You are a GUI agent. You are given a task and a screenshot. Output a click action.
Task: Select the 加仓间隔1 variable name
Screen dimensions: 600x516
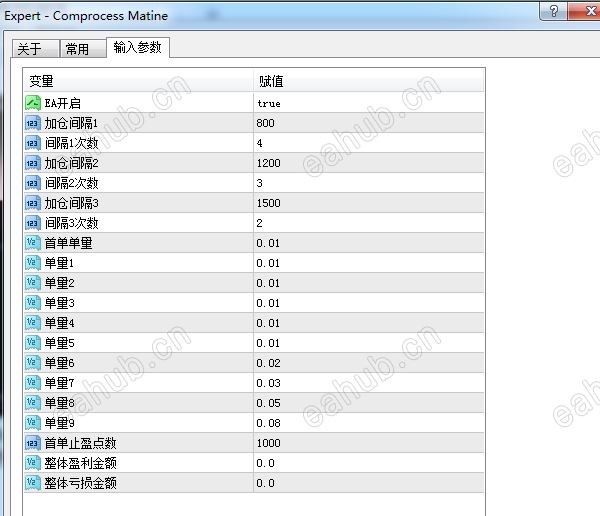(x=71, y=123)
